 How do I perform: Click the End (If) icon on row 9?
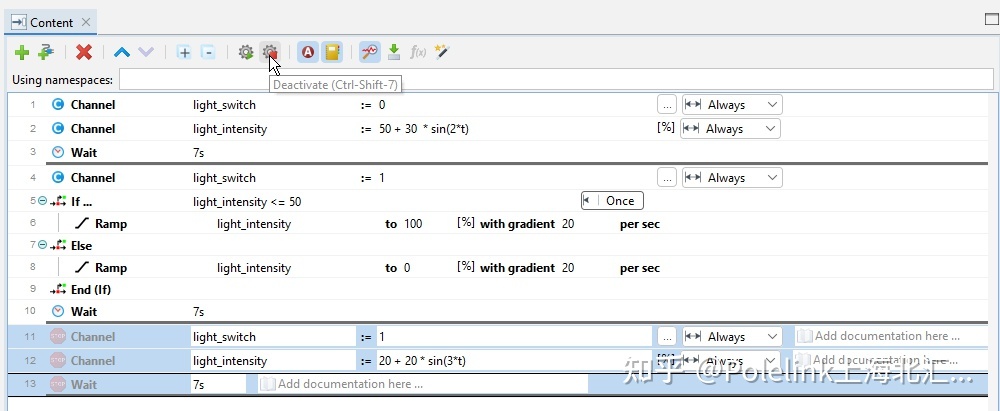point(58,290)
